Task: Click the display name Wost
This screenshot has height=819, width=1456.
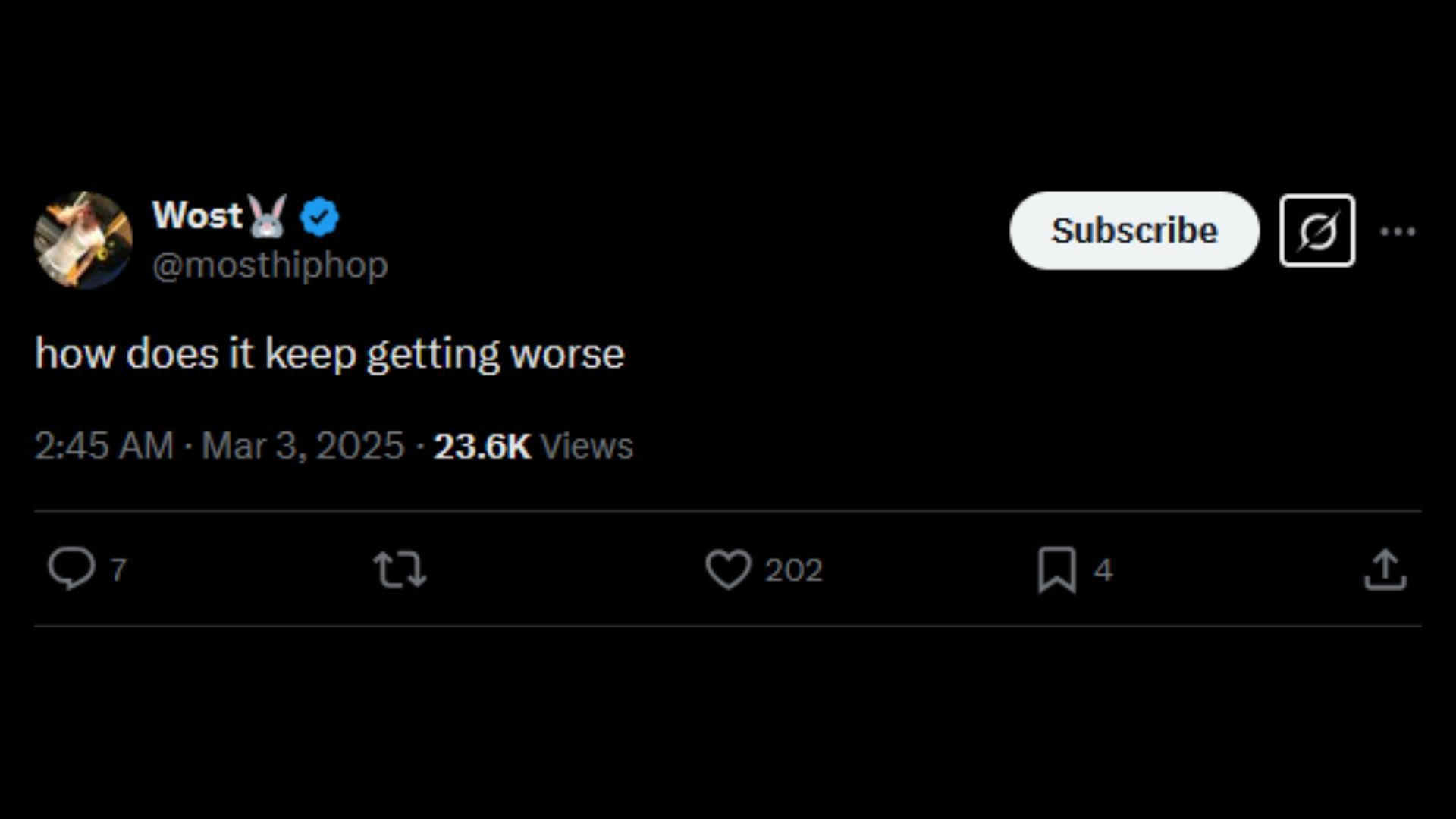Action: (196, 216)
